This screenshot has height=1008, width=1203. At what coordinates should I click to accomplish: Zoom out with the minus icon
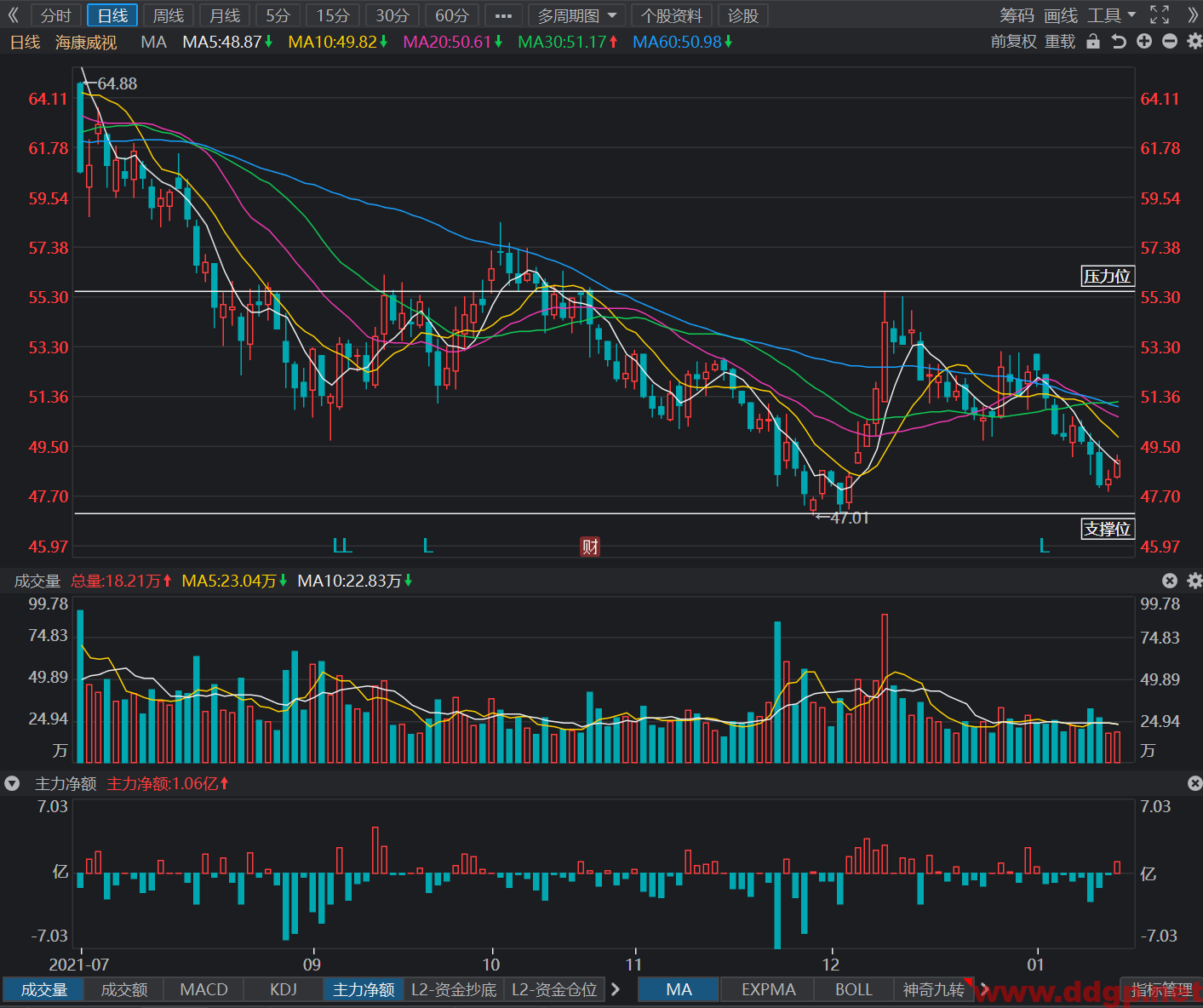(1170, 42)
